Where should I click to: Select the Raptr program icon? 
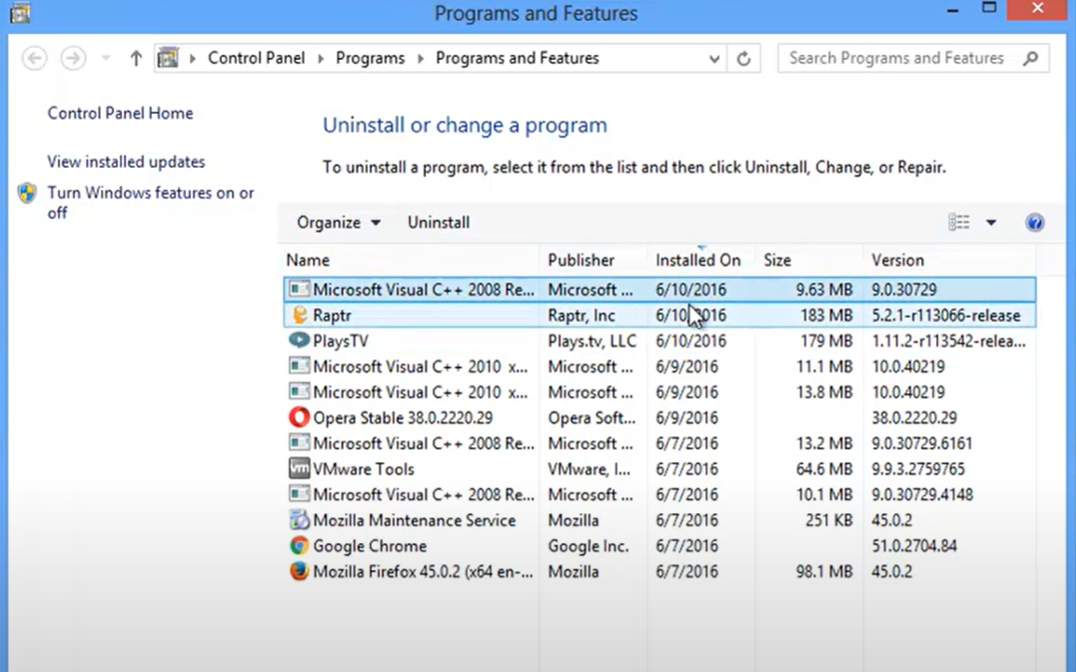tap(299, 315)
